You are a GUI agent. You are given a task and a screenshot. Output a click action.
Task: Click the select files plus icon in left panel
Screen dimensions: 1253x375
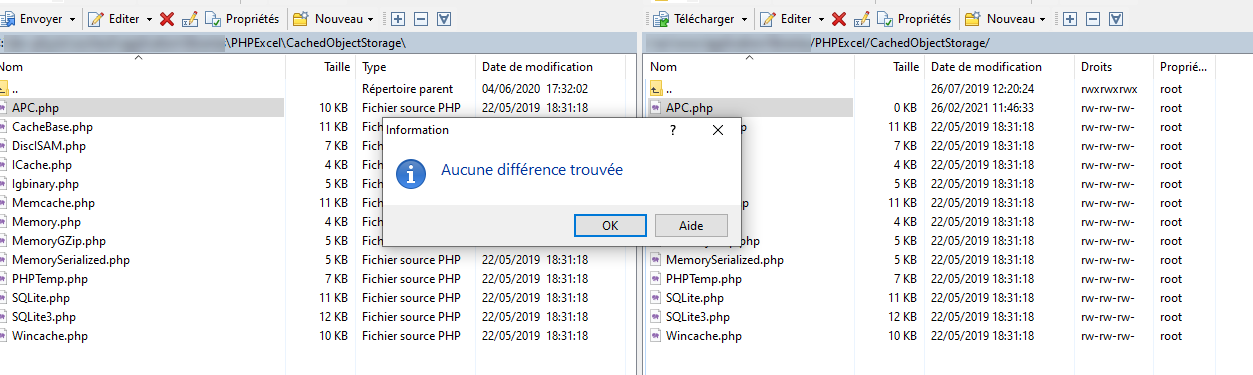coord(398,19)
